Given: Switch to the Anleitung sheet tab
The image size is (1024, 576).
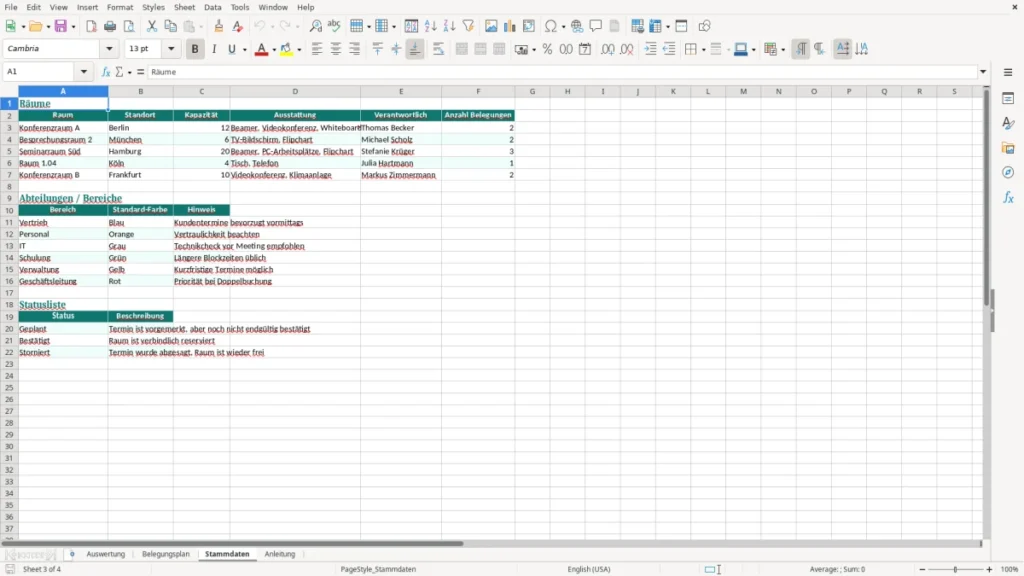Looking at the screenshot, I should 280,554.
